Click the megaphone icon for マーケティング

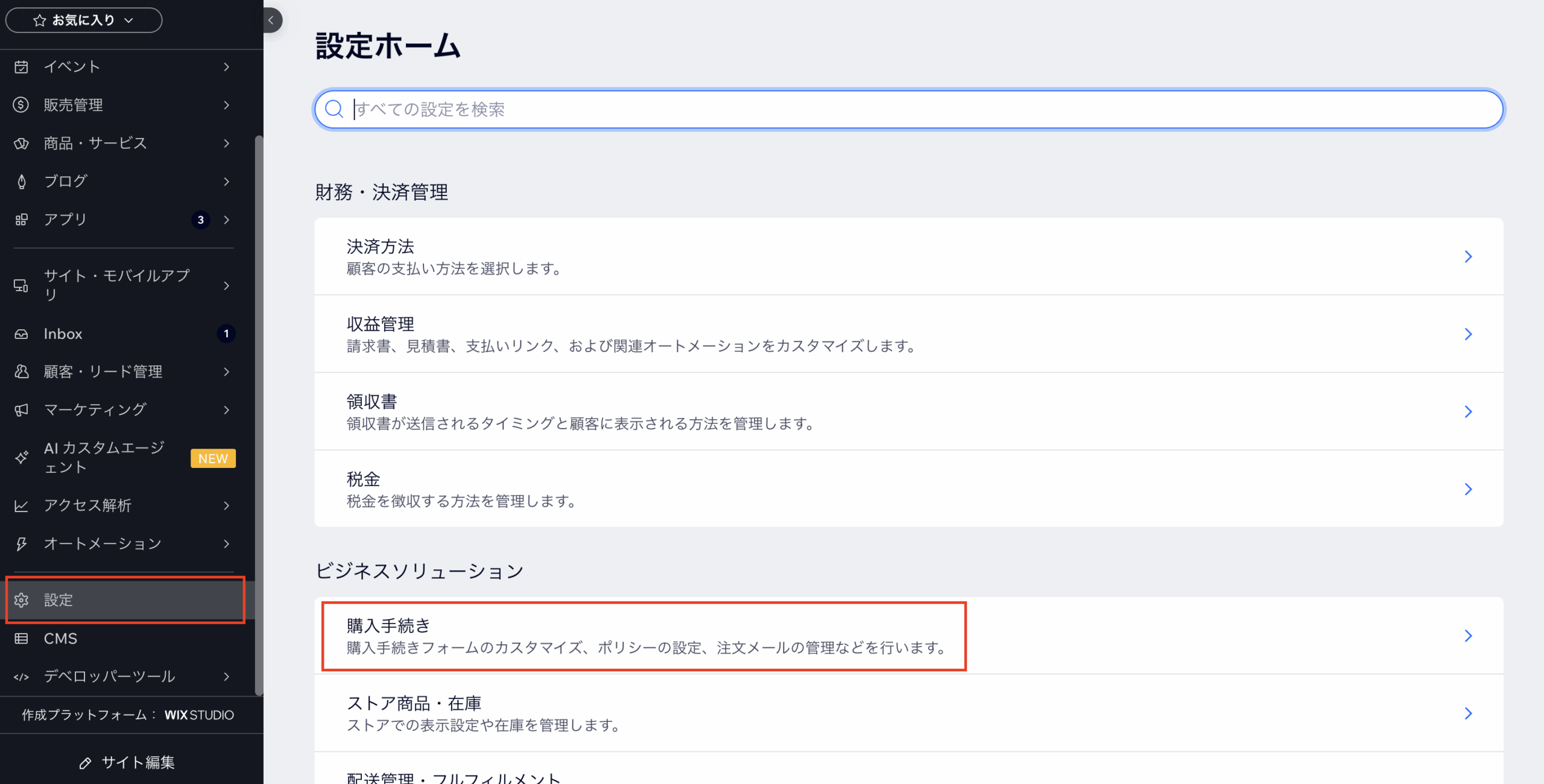21,410
